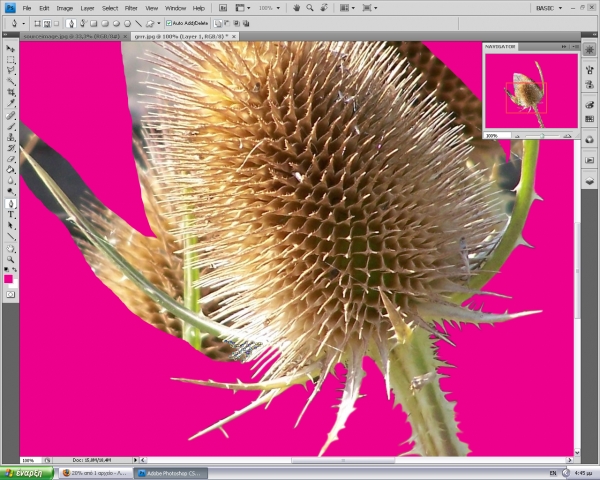Image resolution: width=600 pixels, height=480 pixels.
Task: Open the Filter menu
Action: tap(131, 8)
